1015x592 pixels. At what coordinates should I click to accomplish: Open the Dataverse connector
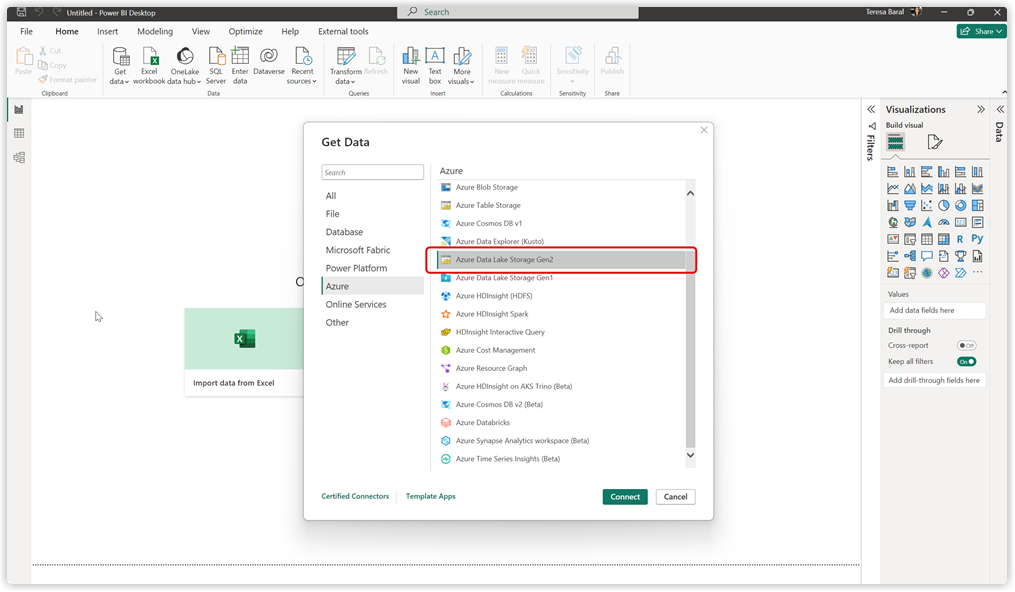coord(269,61)
